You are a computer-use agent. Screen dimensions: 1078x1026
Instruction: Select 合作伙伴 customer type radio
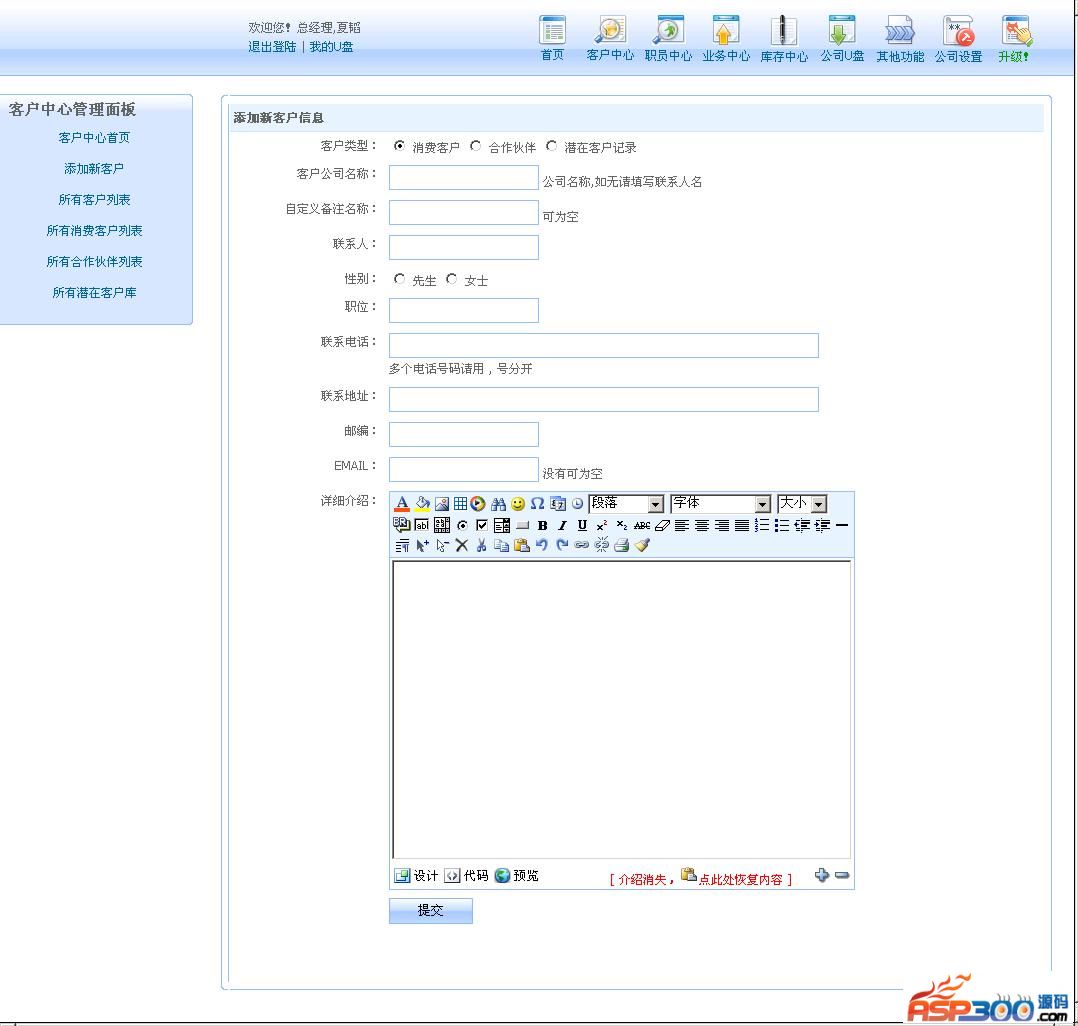[476, 146]
